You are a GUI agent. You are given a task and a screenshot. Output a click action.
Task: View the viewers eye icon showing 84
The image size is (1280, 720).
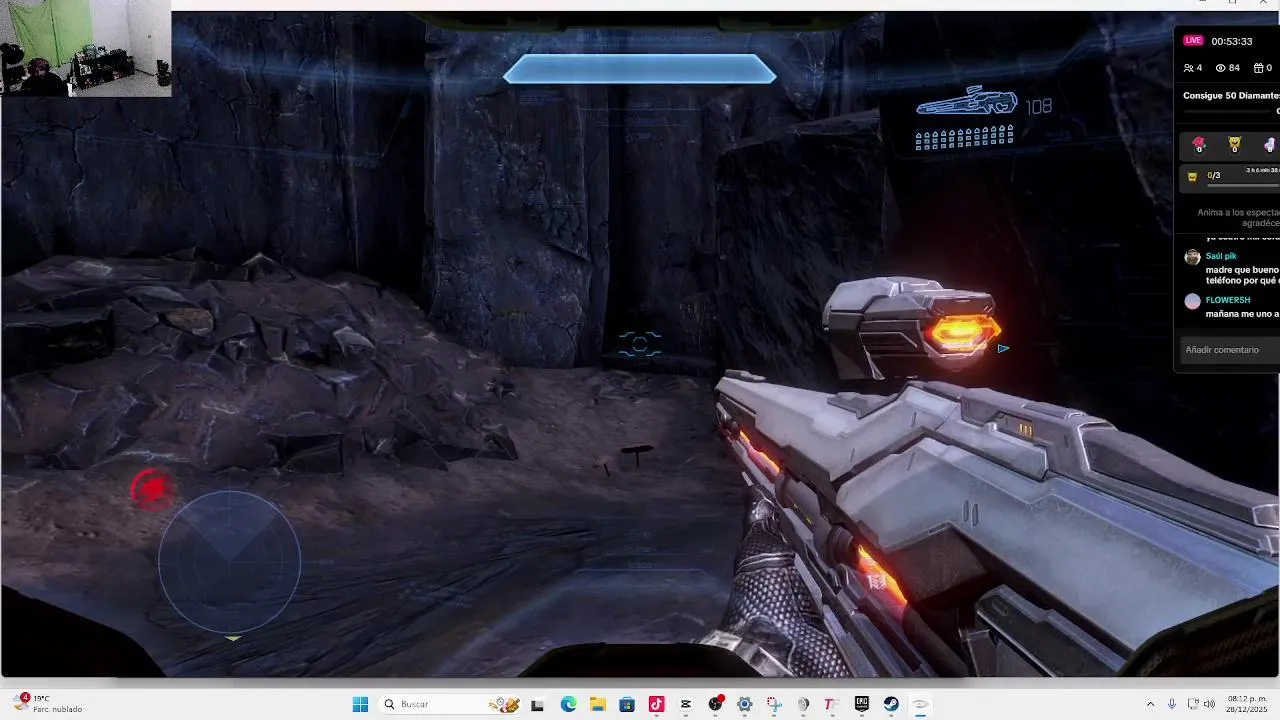[1227, 68]
